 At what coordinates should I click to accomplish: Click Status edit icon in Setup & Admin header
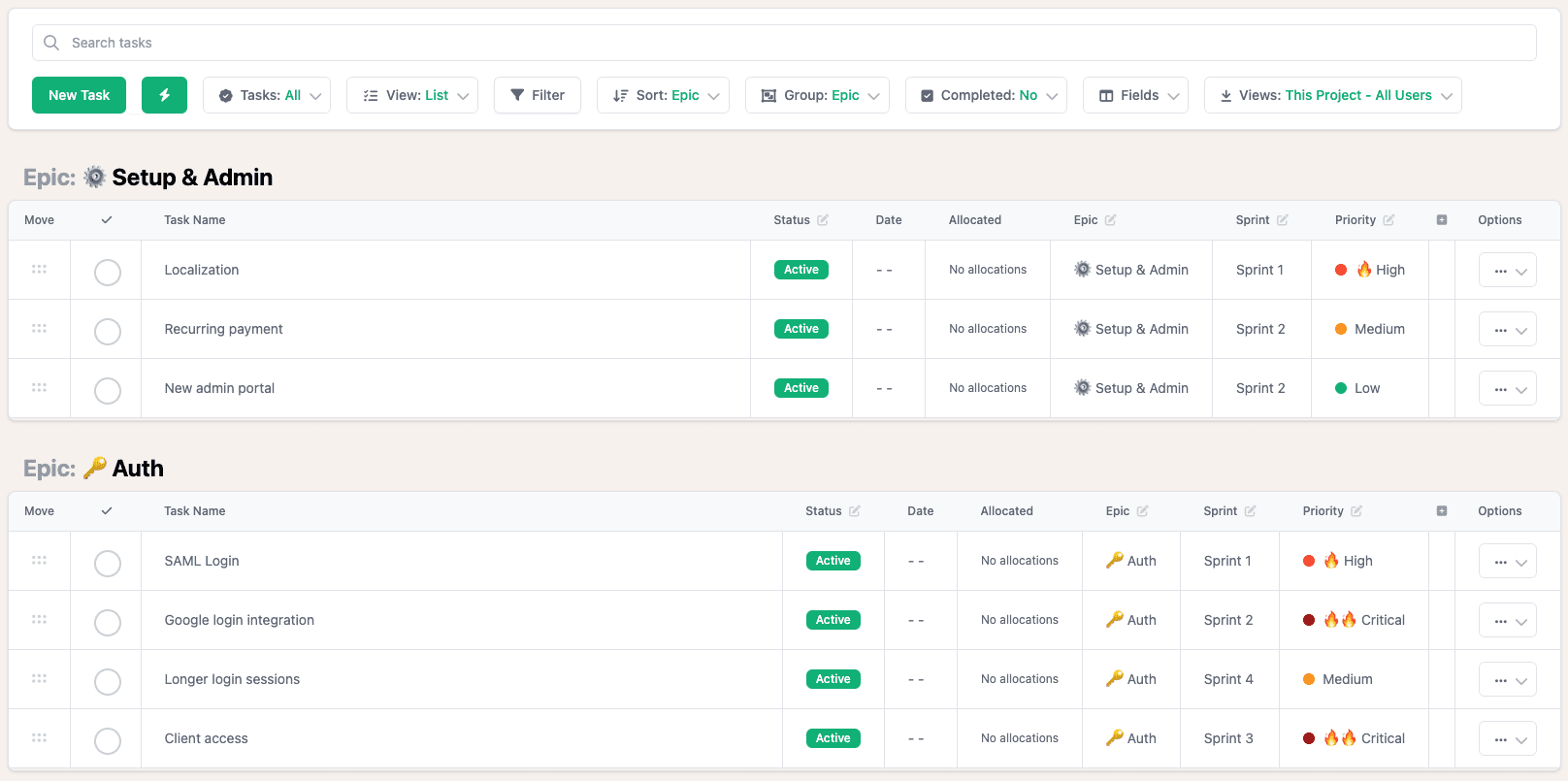[x=823, y=220]
